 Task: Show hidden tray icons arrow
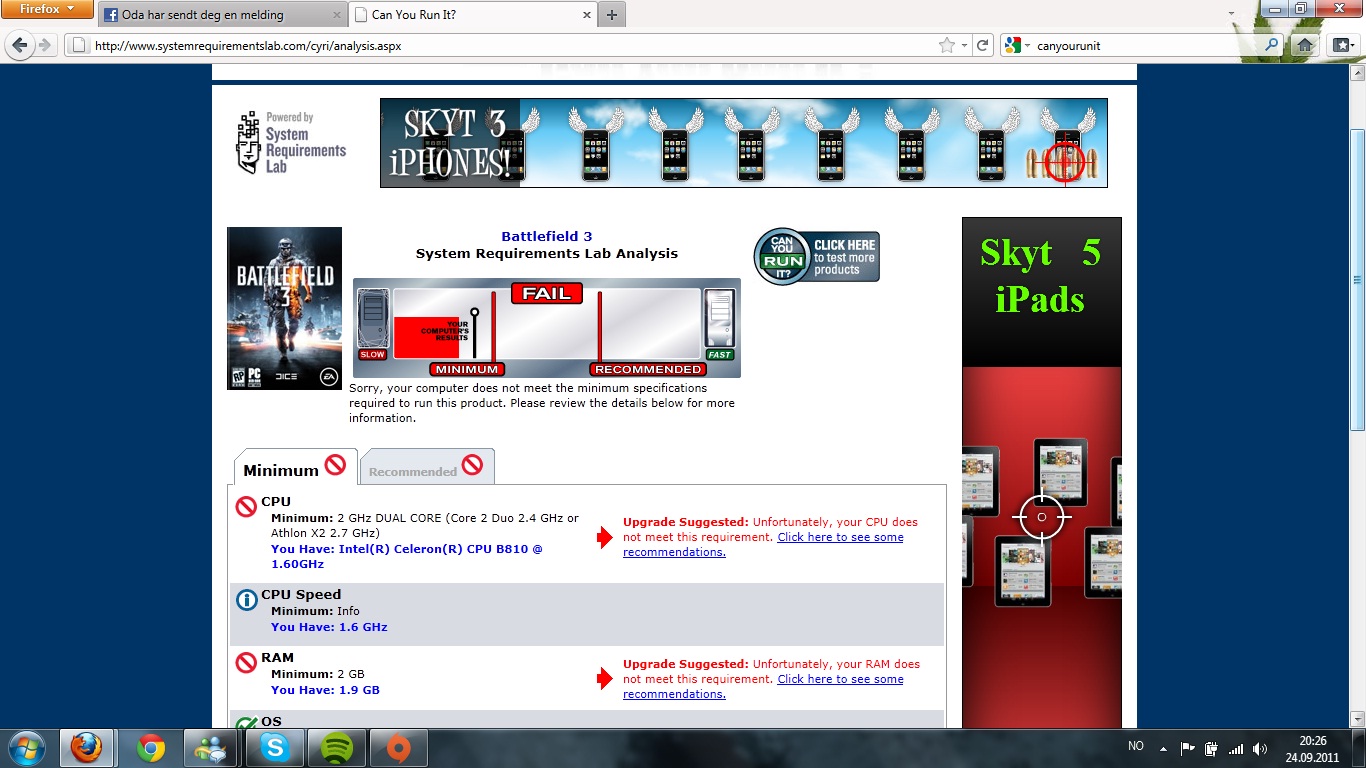[1163, 748]
